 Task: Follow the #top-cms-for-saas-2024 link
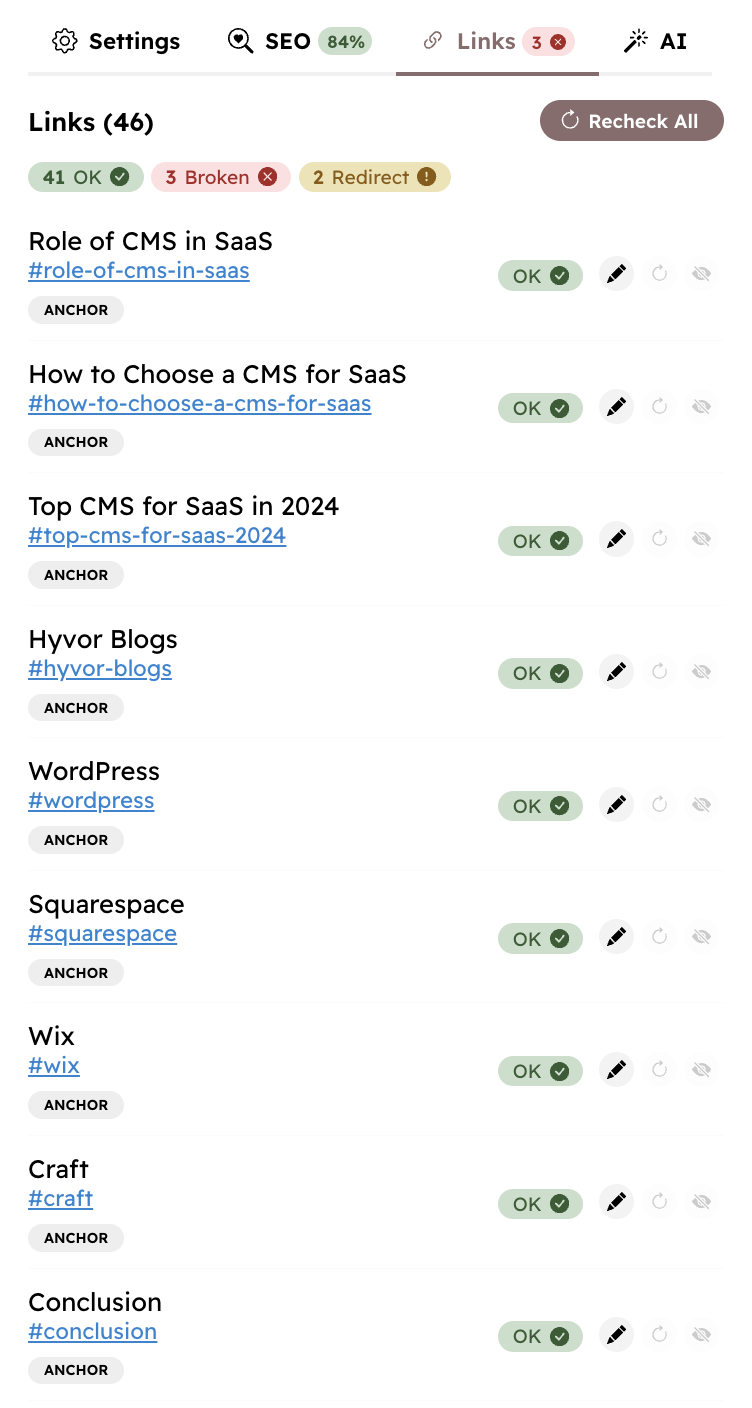click(x=157, y=536)
